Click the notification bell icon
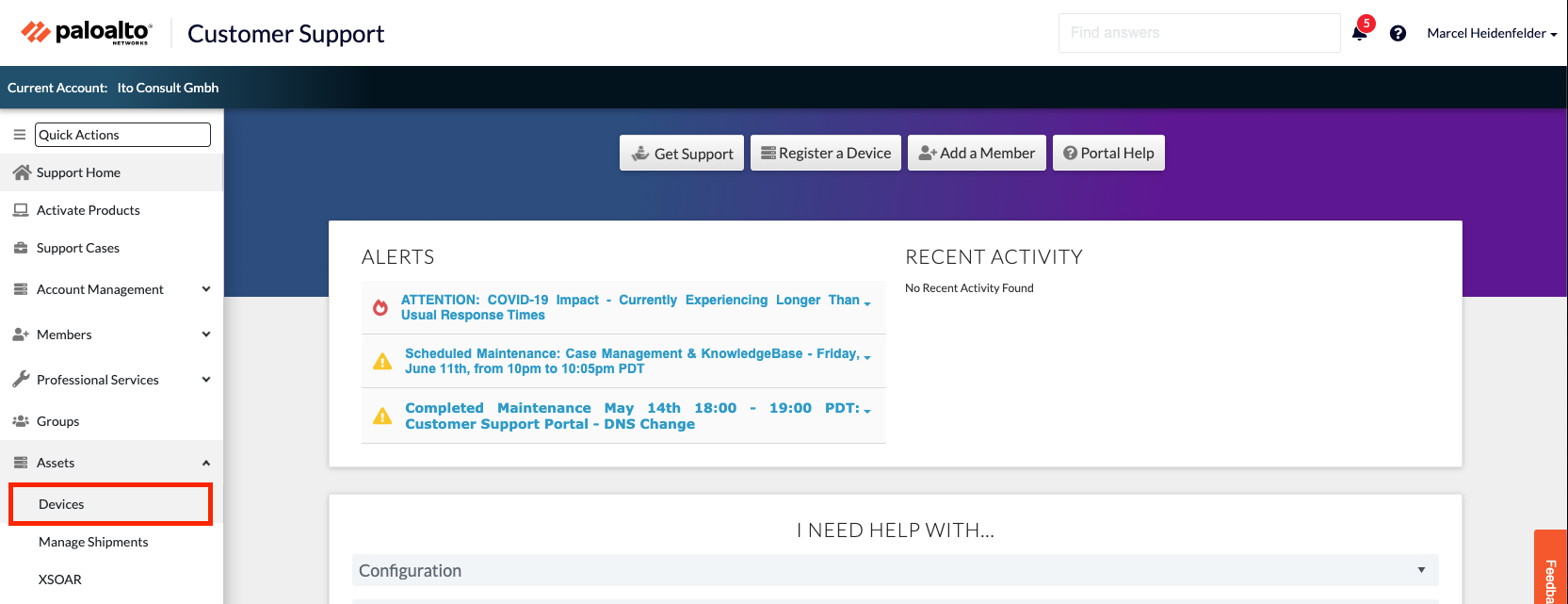Screen dimensions: 1568x604 click(x=1359, y=34)
